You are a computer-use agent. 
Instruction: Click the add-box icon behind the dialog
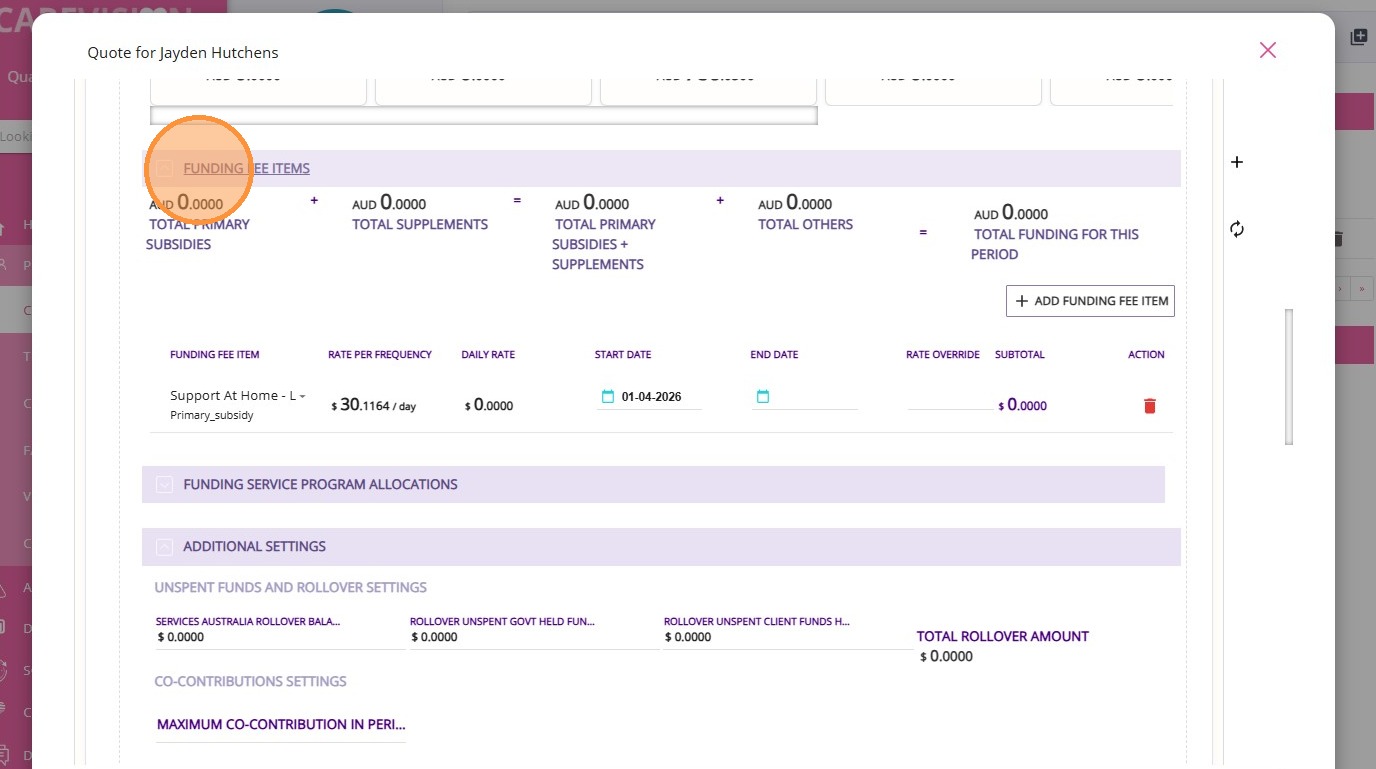click(1358, 37)
